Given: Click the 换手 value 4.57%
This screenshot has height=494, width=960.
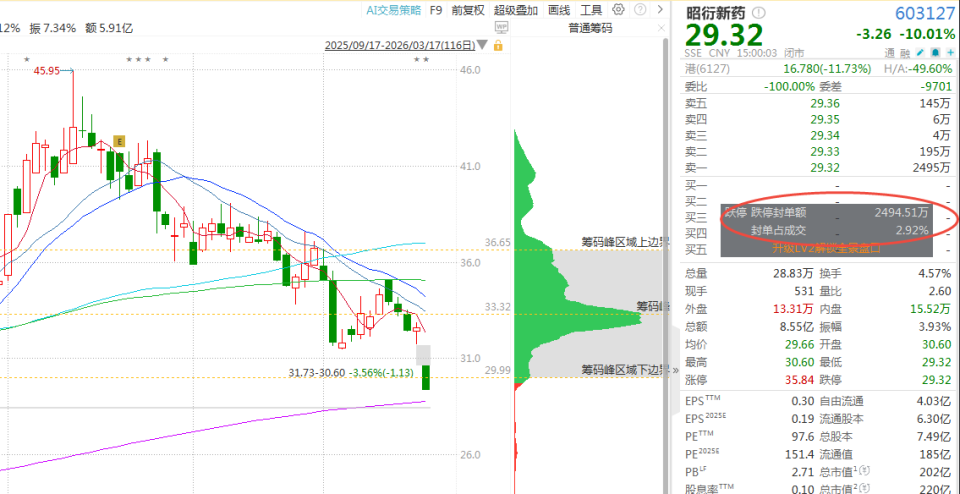Looking at the screenshot, I should pos(934,274).
